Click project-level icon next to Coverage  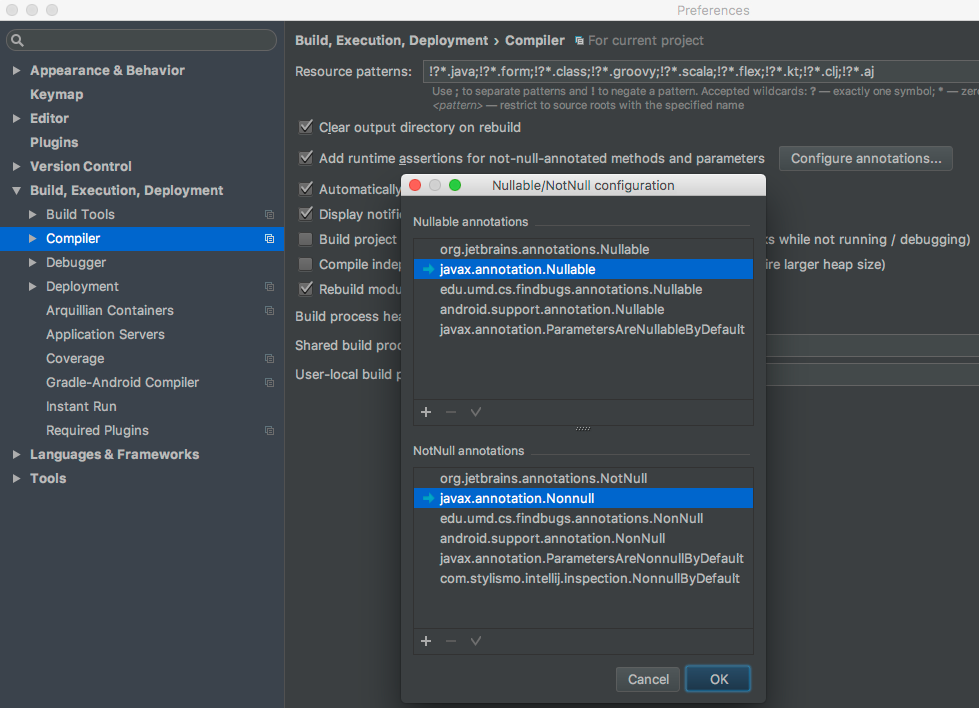tap(269, 358)
